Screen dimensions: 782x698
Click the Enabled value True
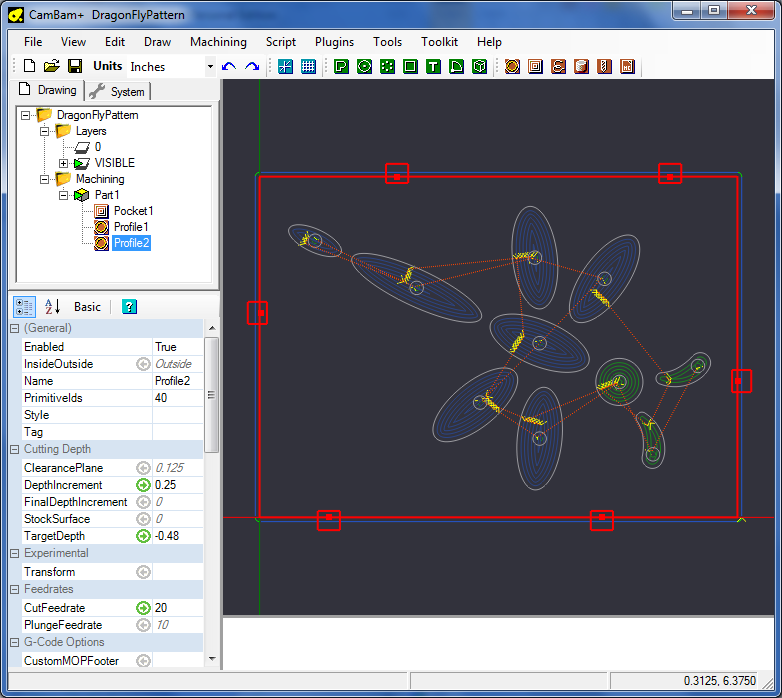click(178, 347)
